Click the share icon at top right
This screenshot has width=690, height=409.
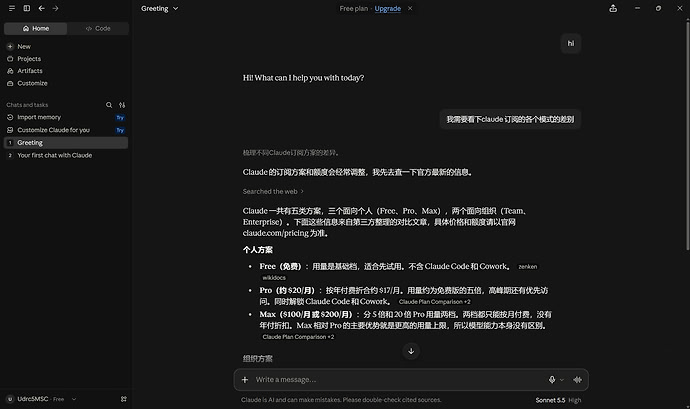[x=613, y=8]
